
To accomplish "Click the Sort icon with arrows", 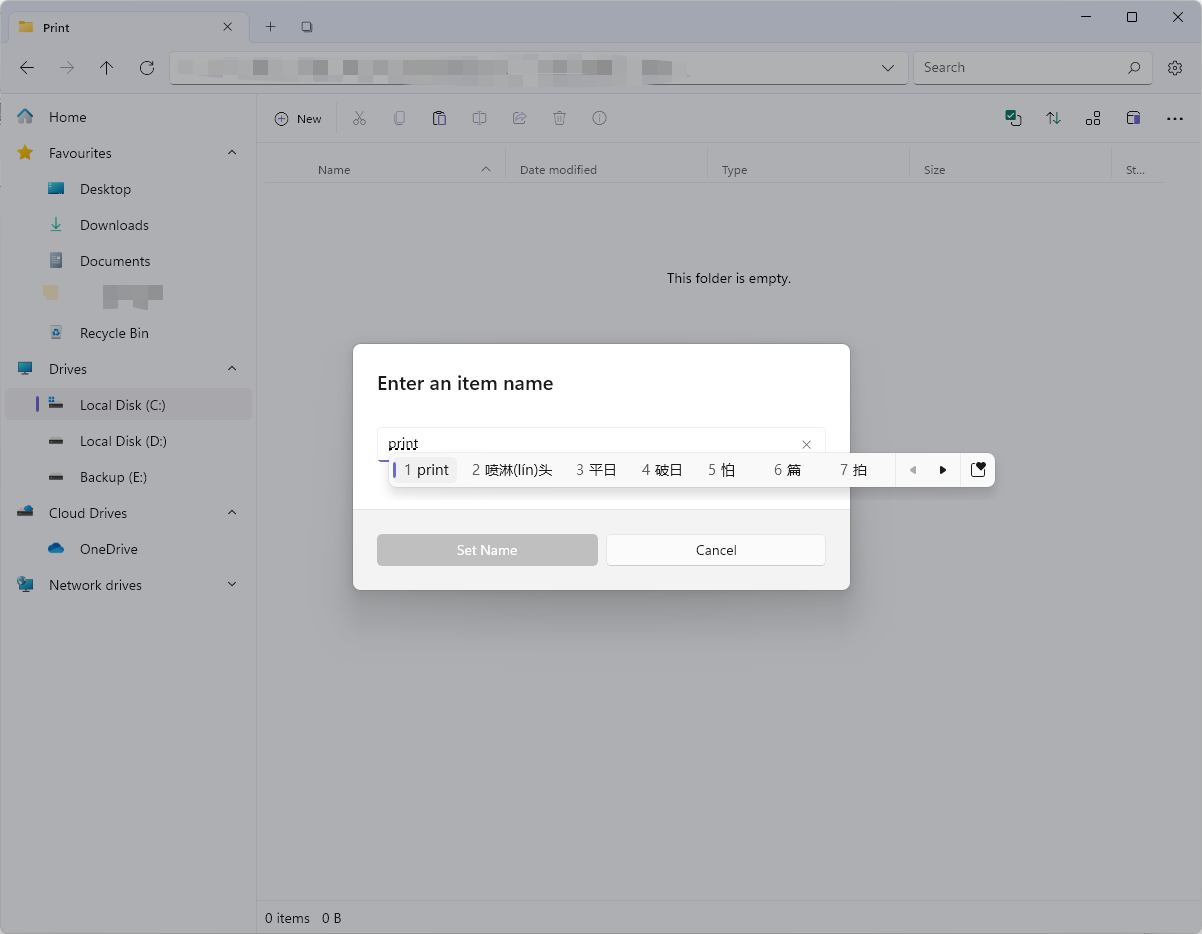I will [x=1053, y=118].
